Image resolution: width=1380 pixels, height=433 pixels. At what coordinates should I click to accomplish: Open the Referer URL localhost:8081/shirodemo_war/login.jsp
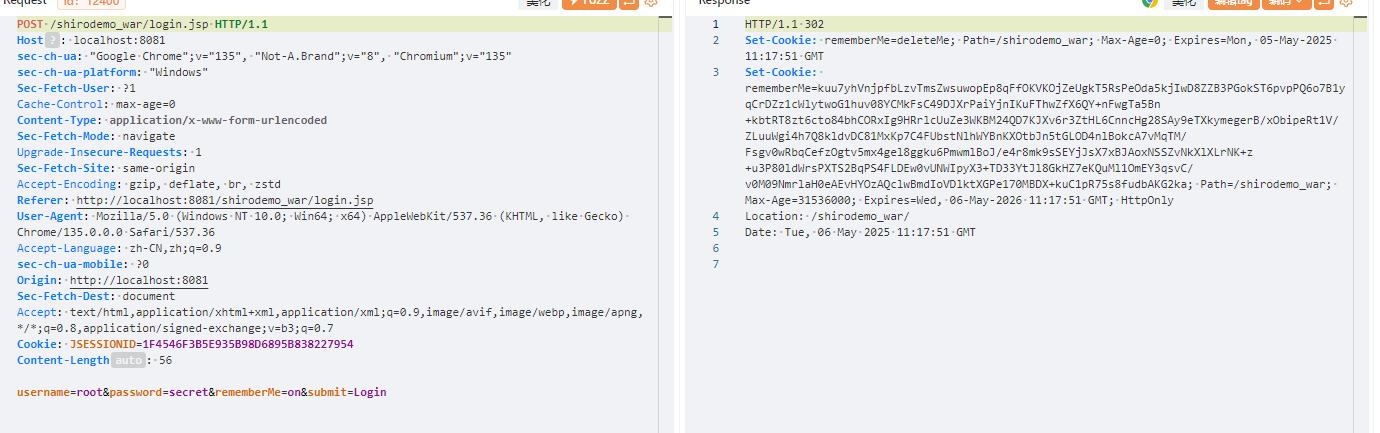click(x=225, y=200)
